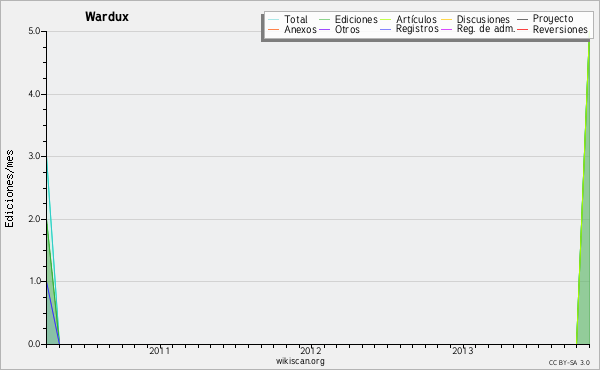Click the purple Otros color line swatch
The width and height of the screenshot is (600, 370).
324,29
